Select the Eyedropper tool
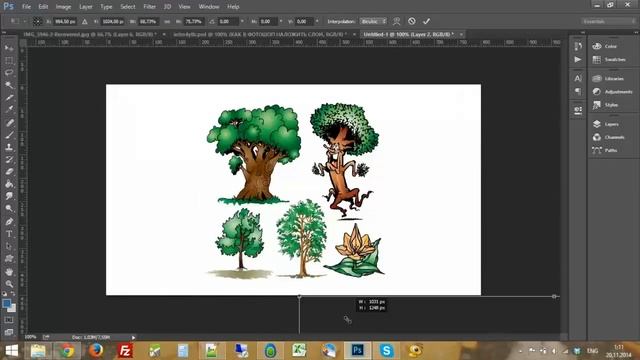 click(9, 110)
